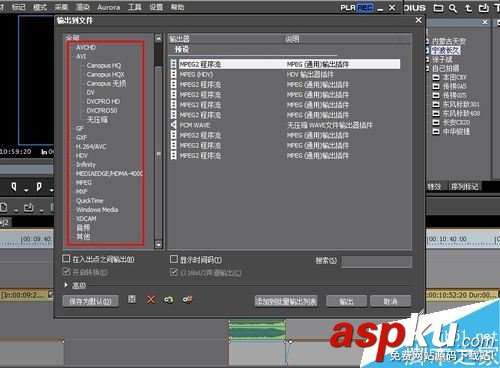Select DVCPRO HD in the tree

point(103,101)
